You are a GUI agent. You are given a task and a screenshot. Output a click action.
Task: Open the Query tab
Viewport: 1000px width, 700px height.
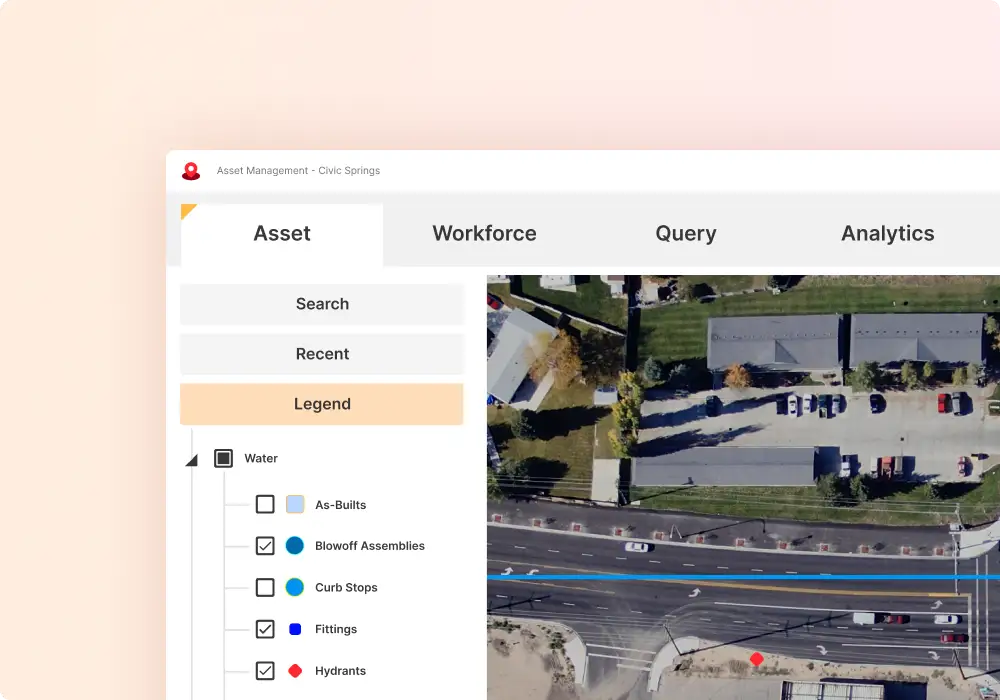pos(686,234)
